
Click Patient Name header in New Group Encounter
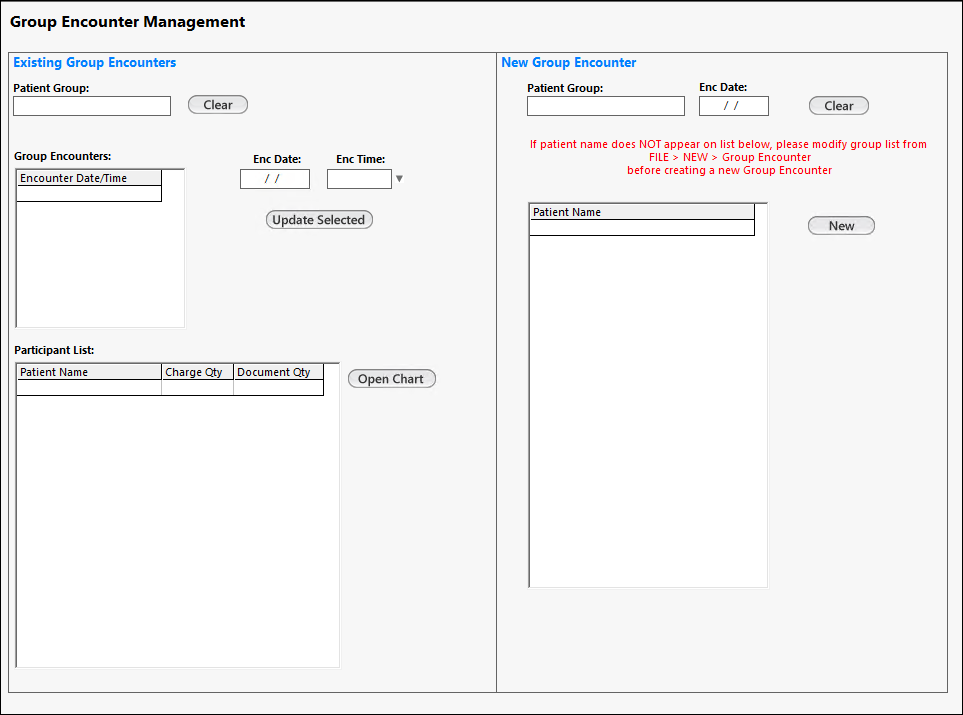[x=641, y=212]
